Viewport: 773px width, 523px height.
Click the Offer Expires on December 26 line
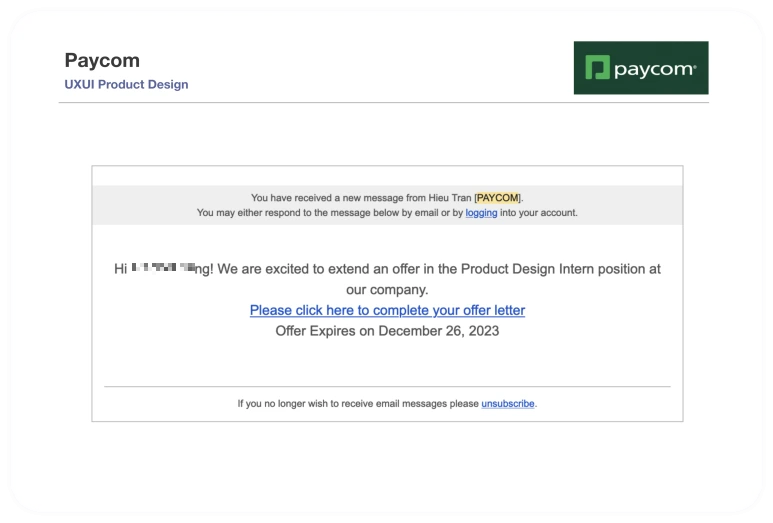[x=387, y=331]
